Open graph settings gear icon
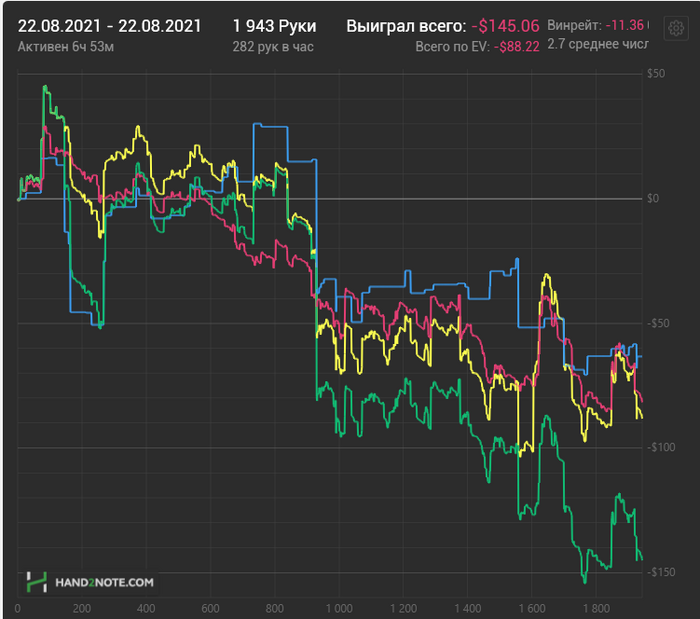 pos(676,28)
